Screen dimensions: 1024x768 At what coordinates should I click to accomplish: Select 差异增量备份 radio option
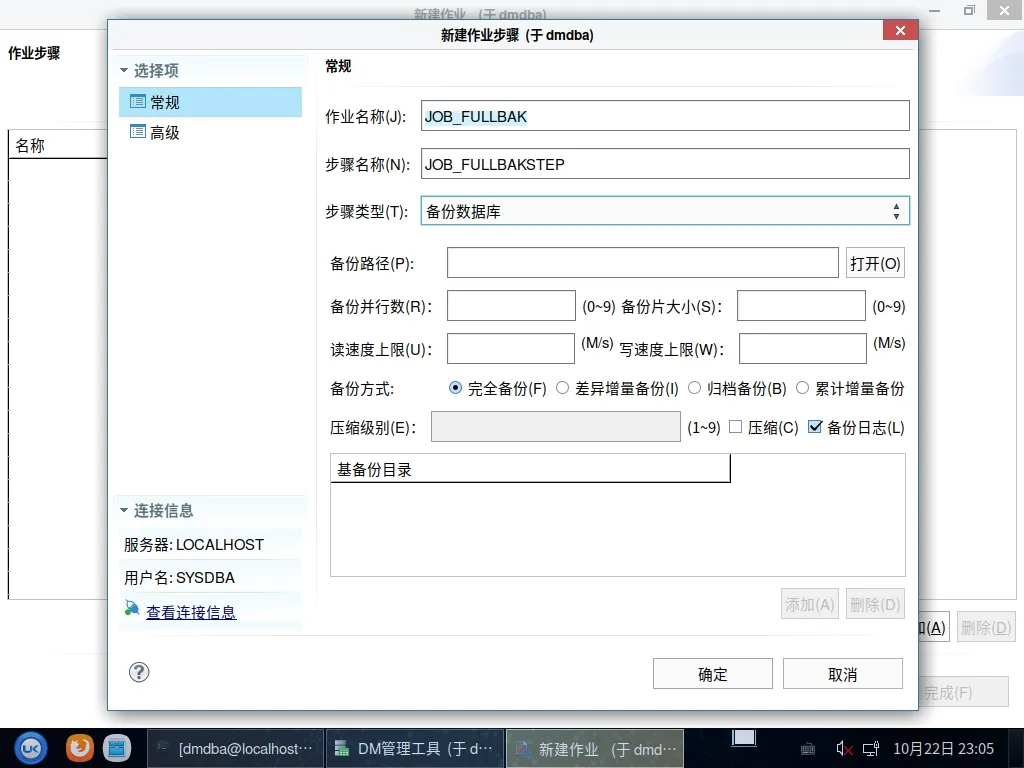pyautogui.click(x=563, y=388)
